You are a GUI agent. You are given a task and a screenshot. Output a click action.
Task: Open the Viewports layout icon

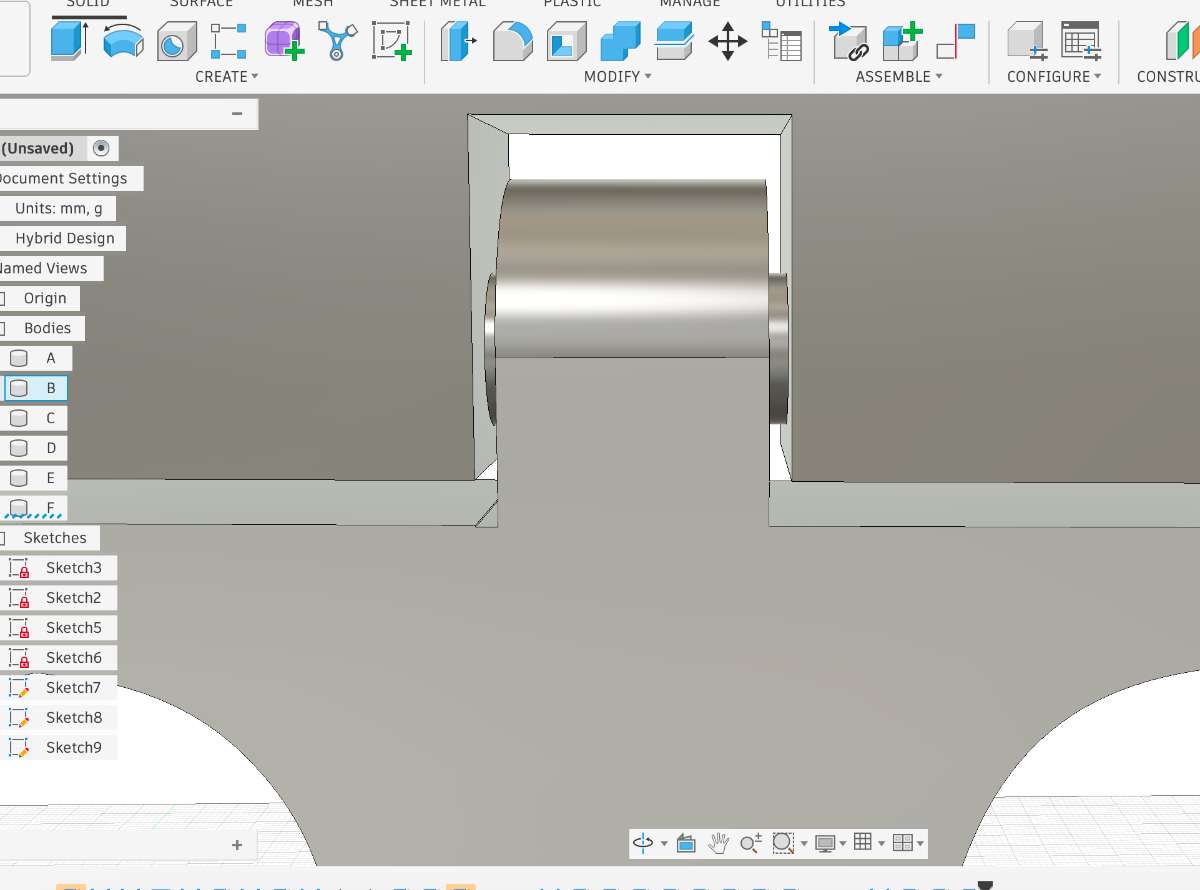[902, 843]
